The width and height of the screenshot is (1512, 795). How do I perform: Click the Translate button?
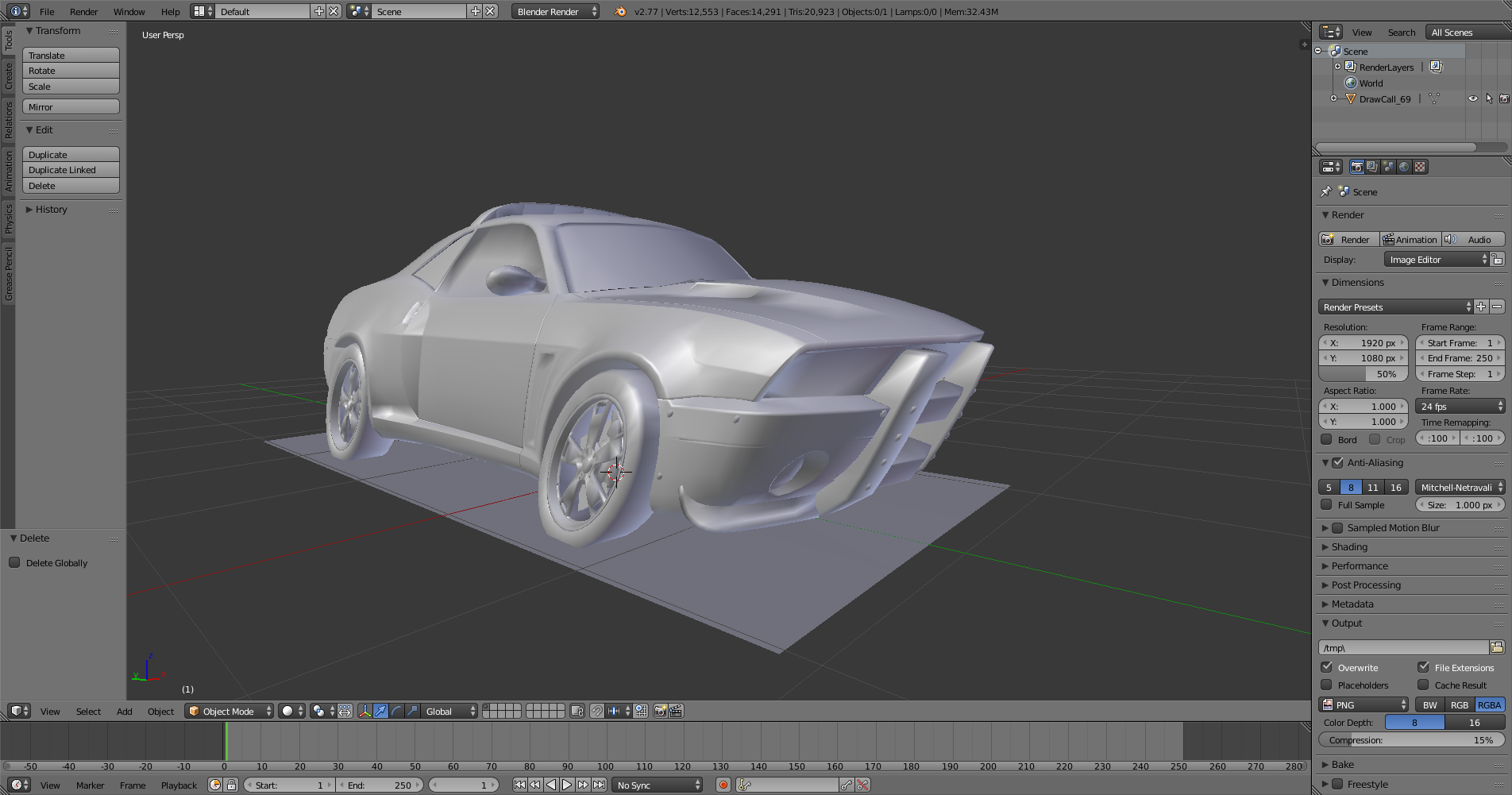point(71,55)
